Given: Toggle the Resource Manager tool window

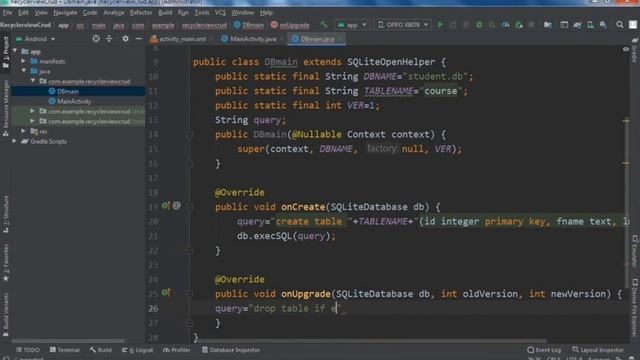Looking at the screenshot, I should 6,108.
